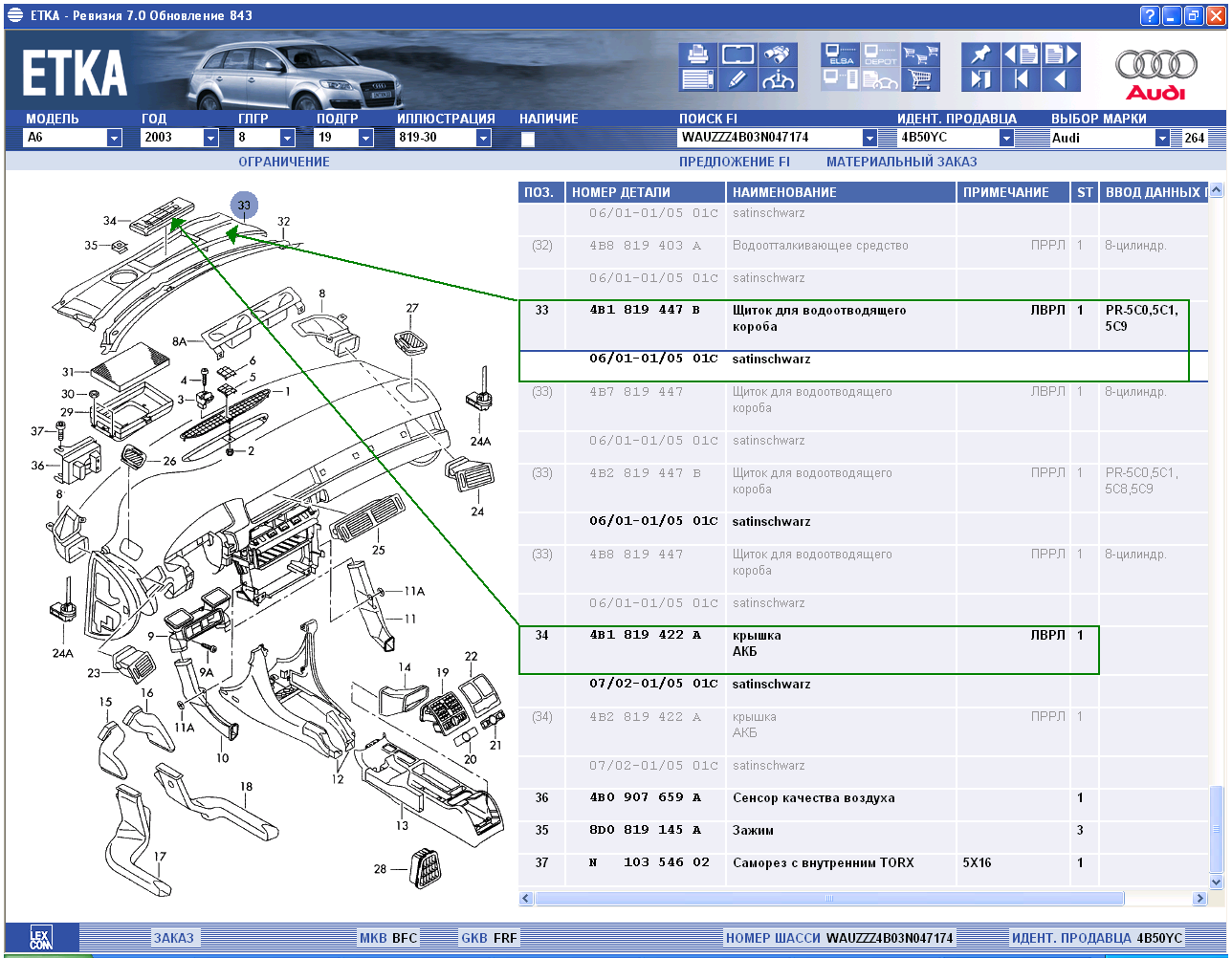Click callout 13 in the illustration

(403, 825)
